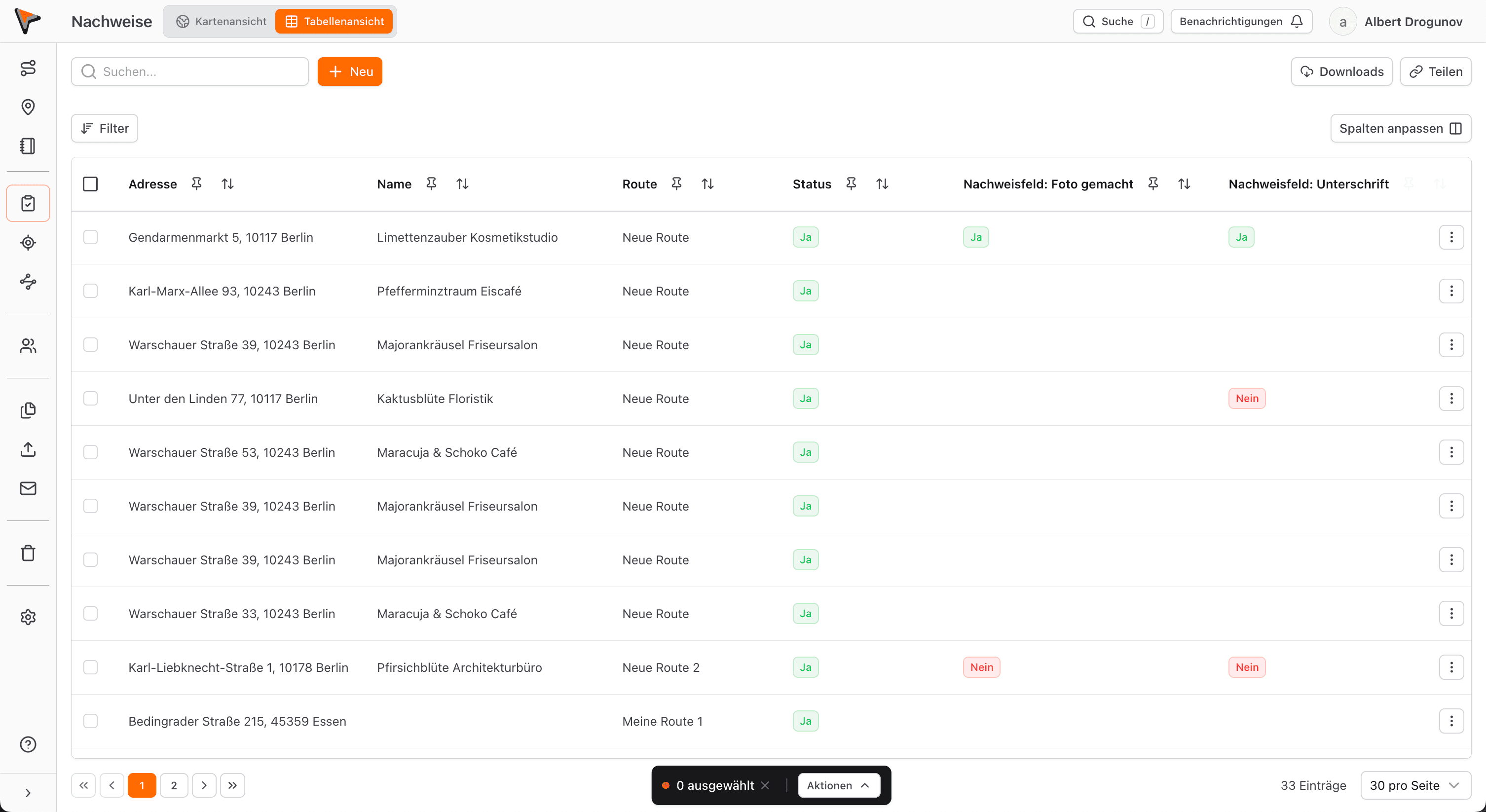This screenshot has width=1486, height=812.
Task: Tick the select-all checkbox in the table header
Action: pos(91,184)
